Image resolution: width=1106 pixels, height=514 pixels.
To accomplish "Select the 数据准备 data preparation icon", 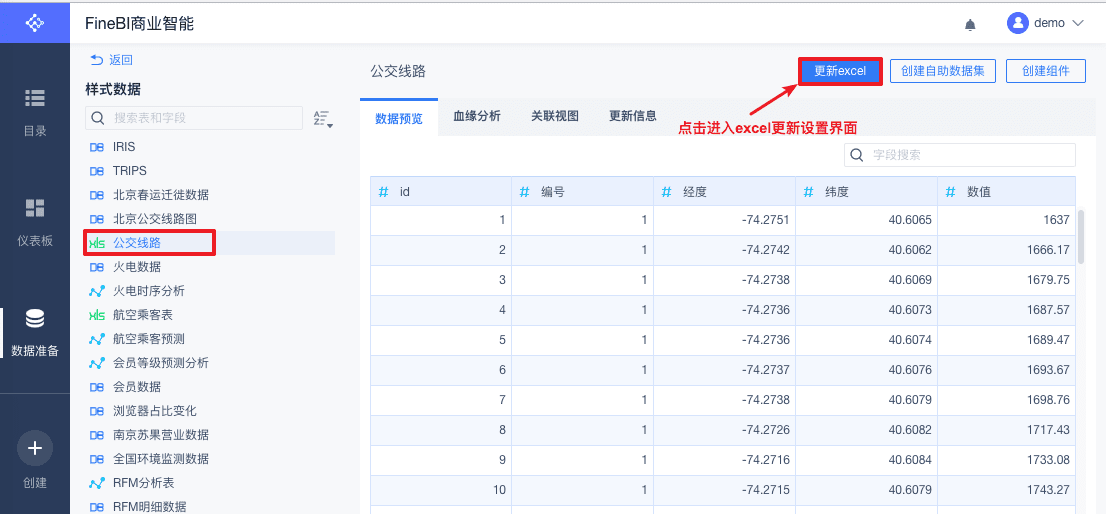I will click(x=35, y=319).
